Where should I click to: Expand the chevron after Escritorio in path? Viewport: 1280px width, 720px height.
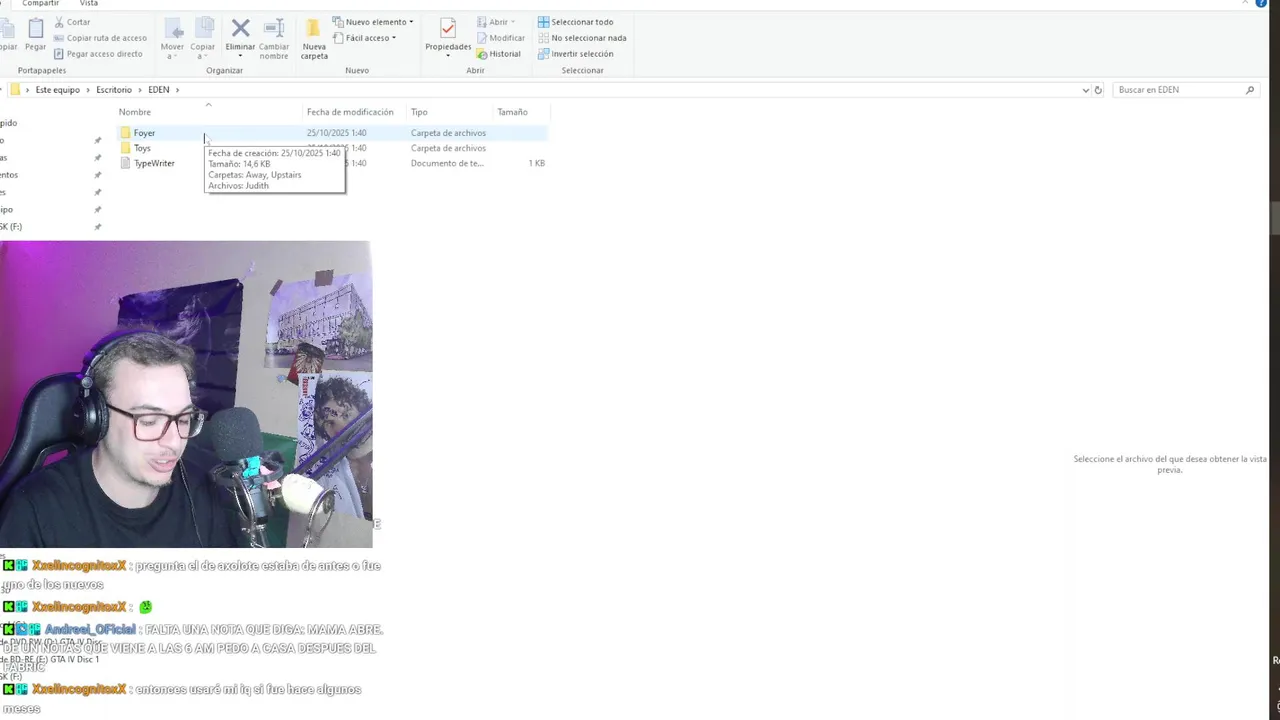(x=139, y=90)
